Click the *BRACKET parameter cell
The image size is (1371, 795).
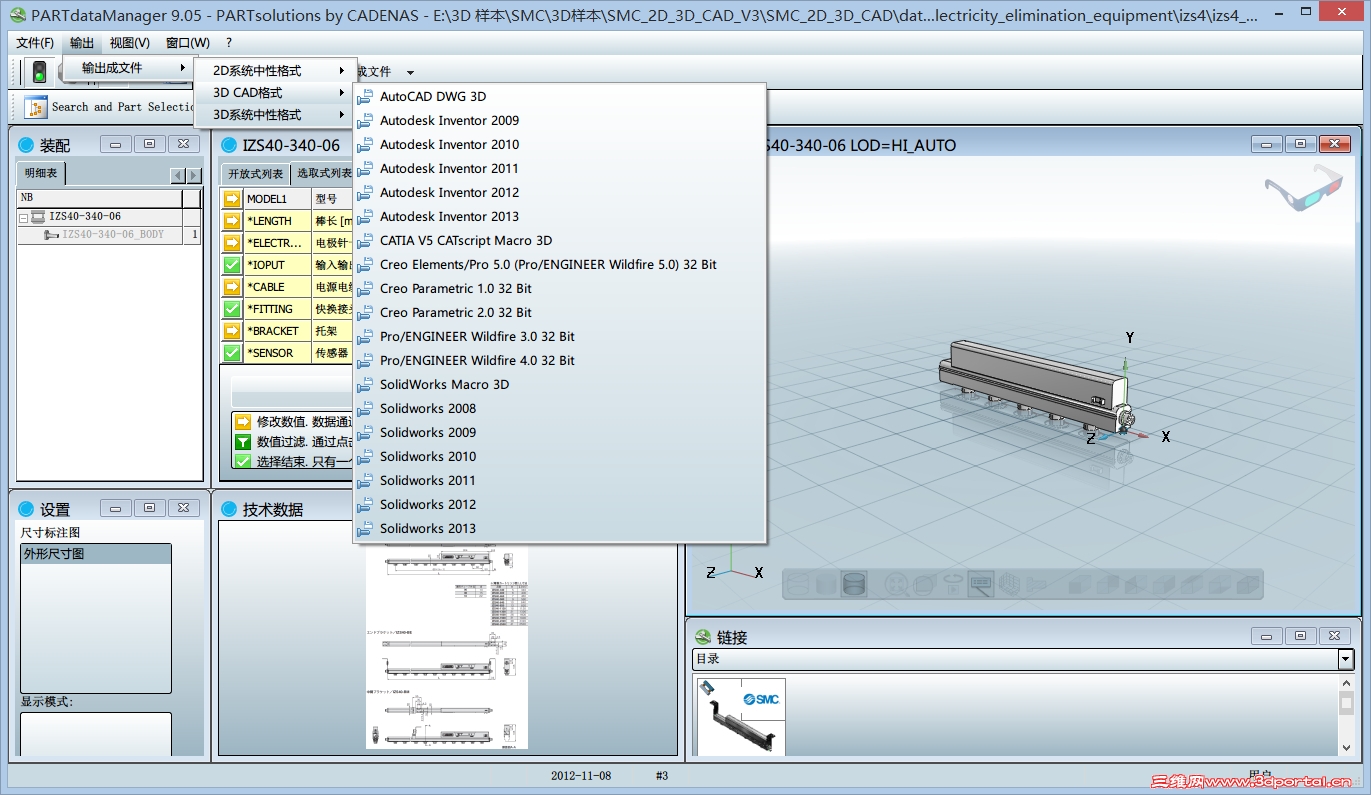click(278, 331)
